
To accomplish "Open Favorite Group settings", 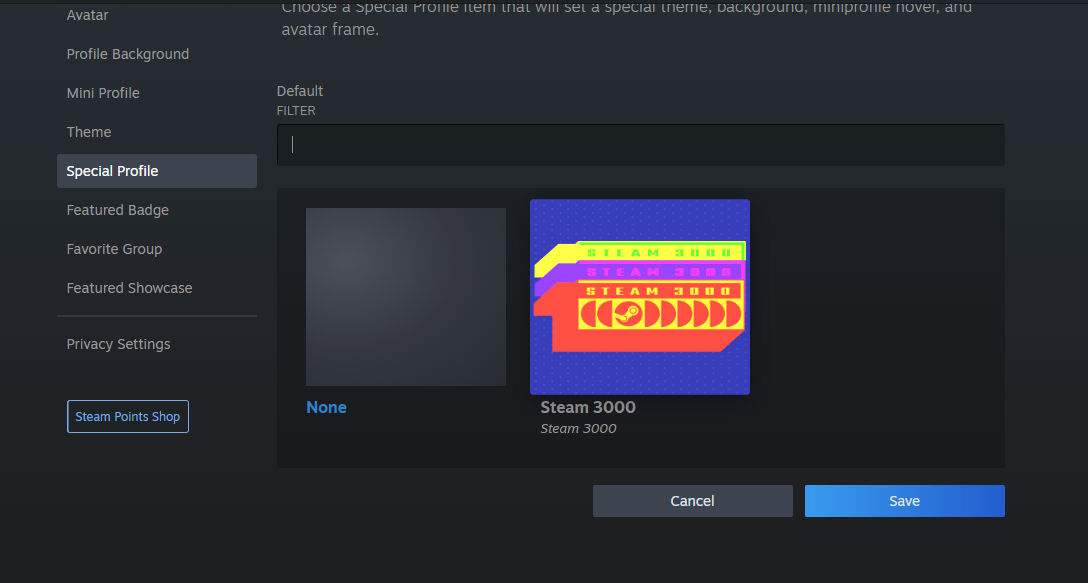I will pos(114,248).
